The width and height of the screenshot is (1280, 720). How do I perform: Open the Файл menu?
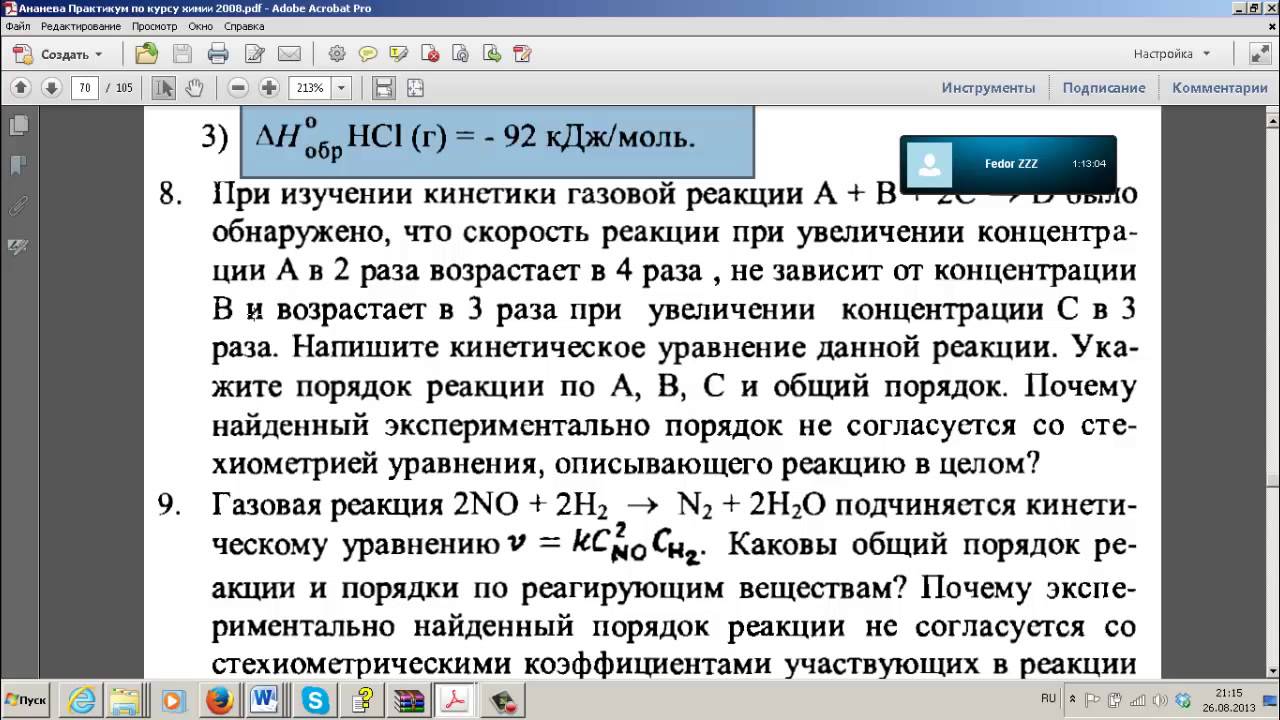pos(17,26)
